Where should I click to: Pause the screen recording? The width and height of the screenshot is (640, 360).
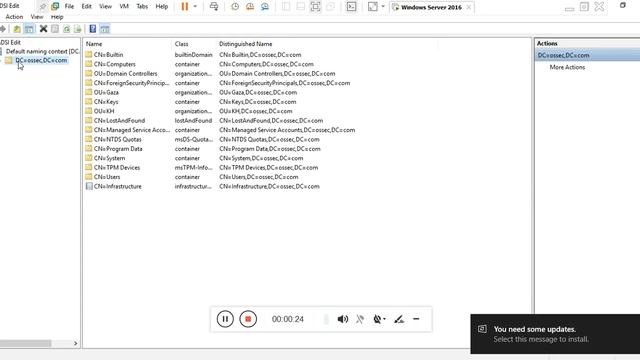225,319
